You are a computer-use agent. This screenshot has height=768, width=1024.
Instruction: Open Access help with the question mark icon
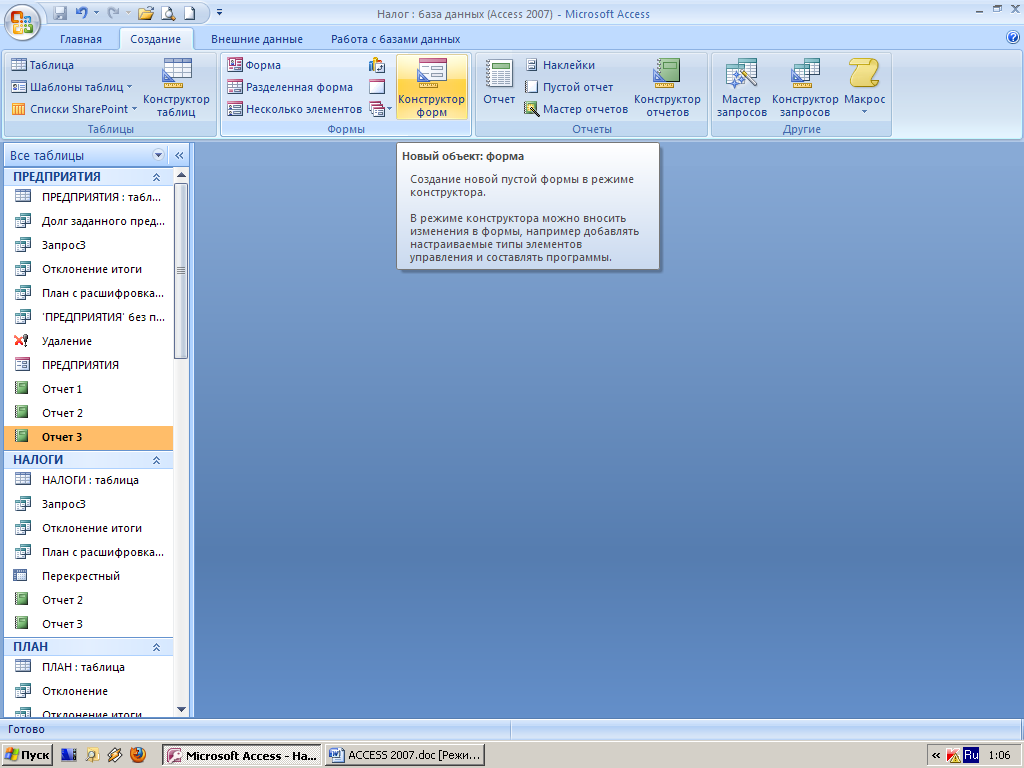click(1013, 38)
